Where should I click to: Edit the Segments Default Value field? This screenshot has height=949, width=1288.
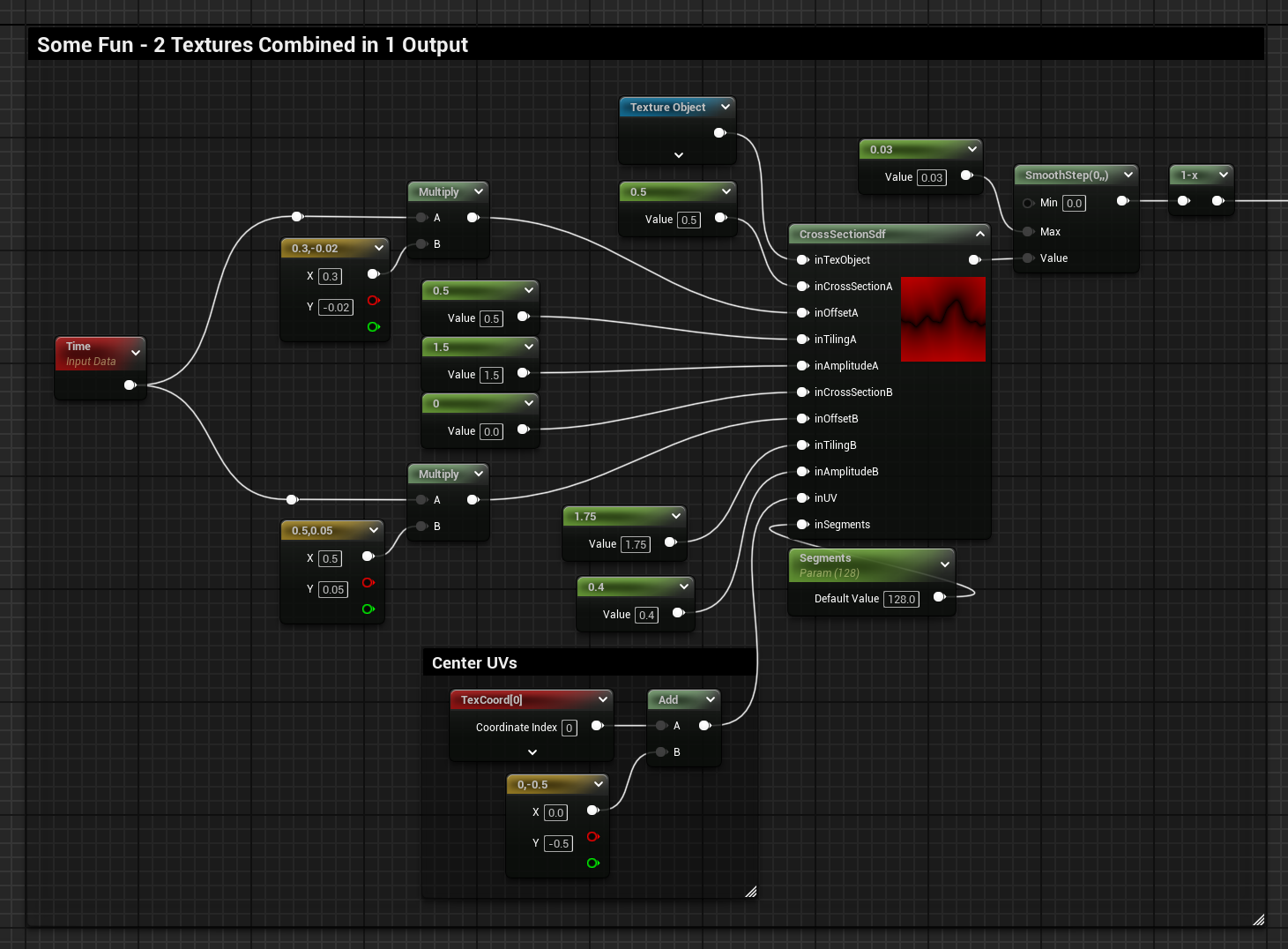(x=902, y=600)
